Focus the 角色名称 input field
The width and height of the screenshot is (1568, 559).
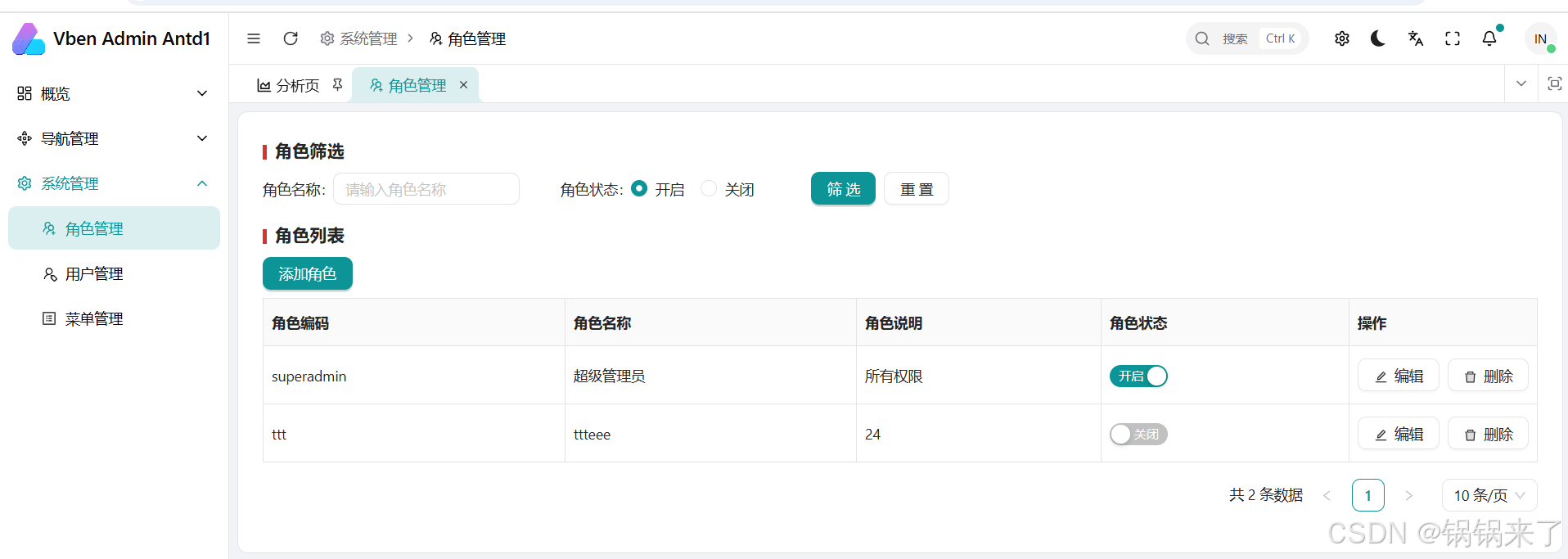pyautogui.click(x=426, y=189)
